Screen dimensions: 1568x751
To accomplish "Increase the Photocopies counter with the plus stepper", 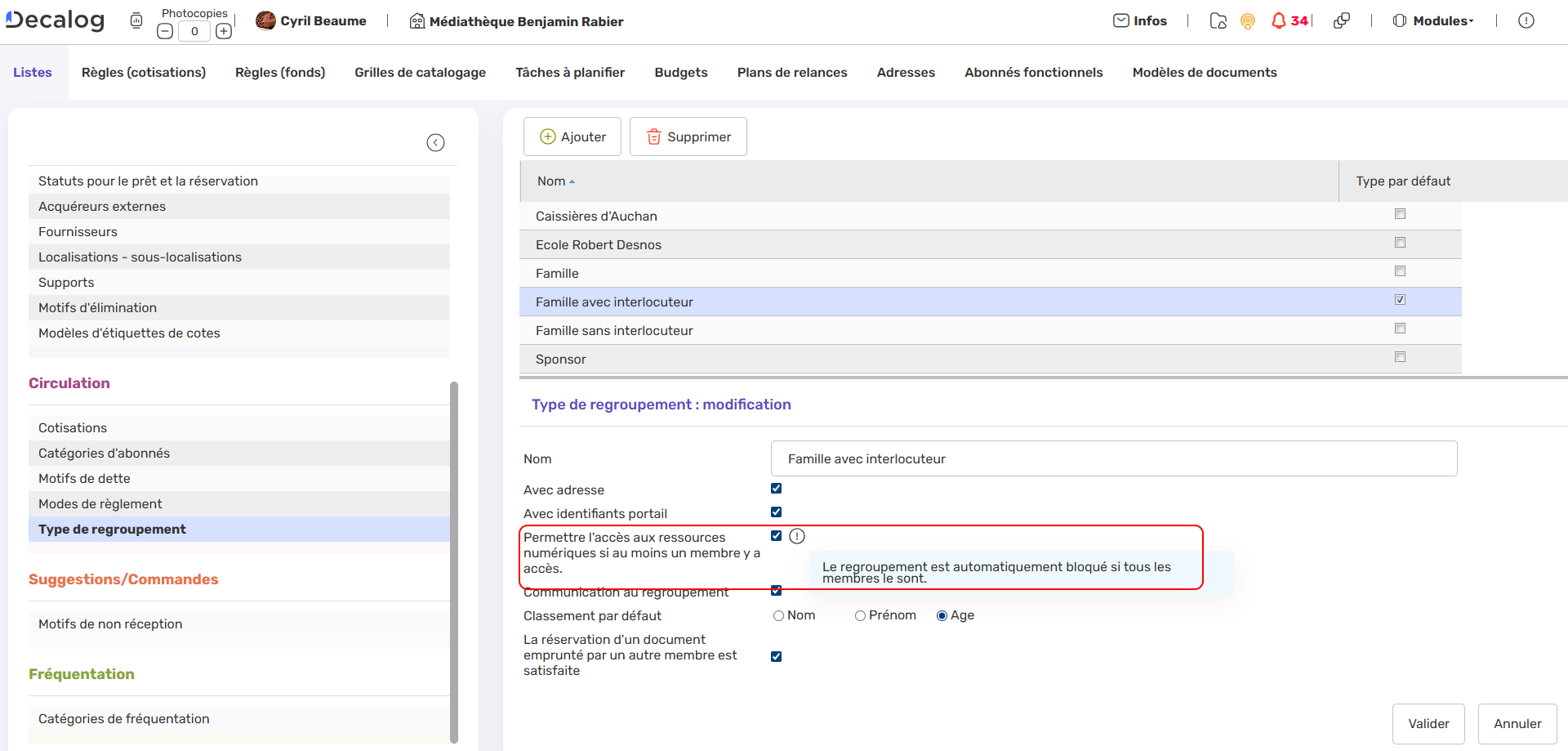I will coord(224,30).
